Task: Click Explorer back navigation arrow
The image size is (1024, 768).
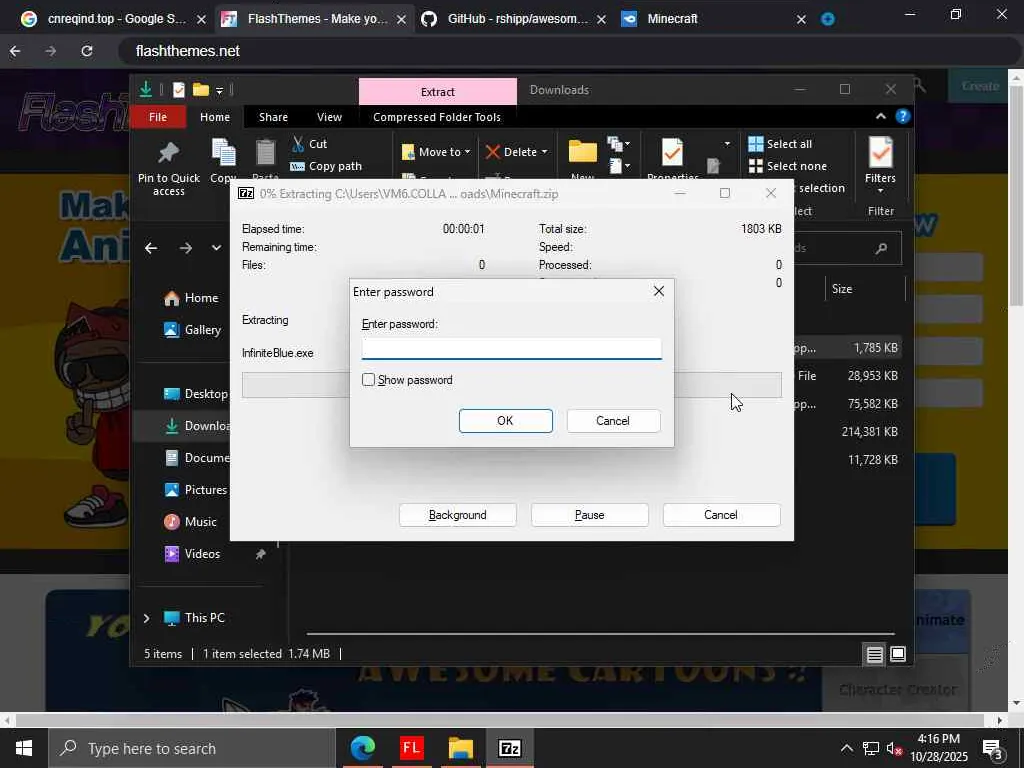Action: [x=151, y=248]
